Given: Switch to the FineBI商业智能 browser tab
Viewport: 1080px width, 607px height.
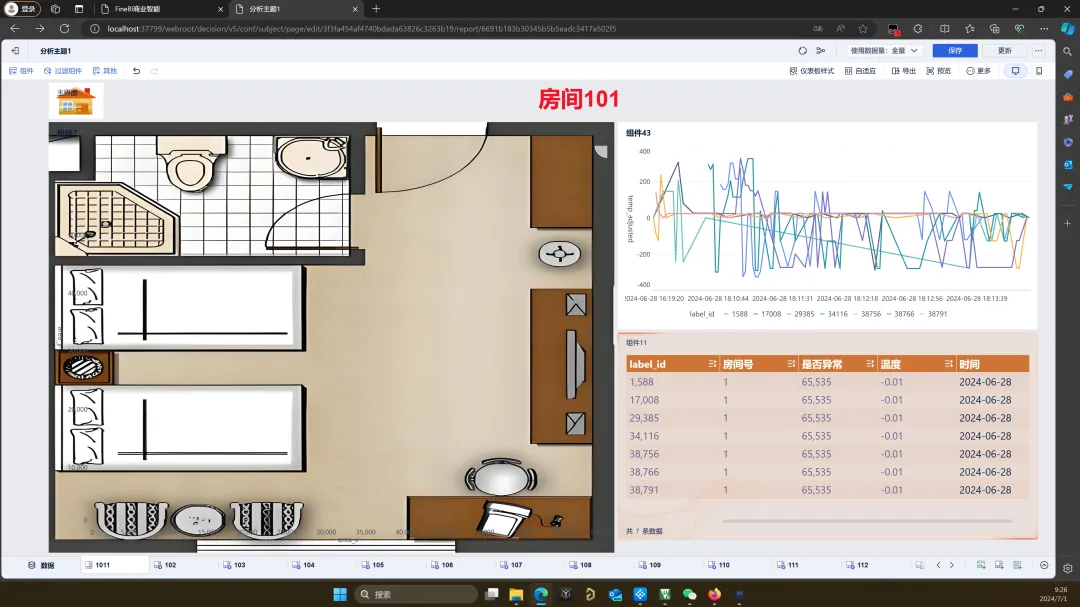Looking at the screenshot, I should pos(160,9).
